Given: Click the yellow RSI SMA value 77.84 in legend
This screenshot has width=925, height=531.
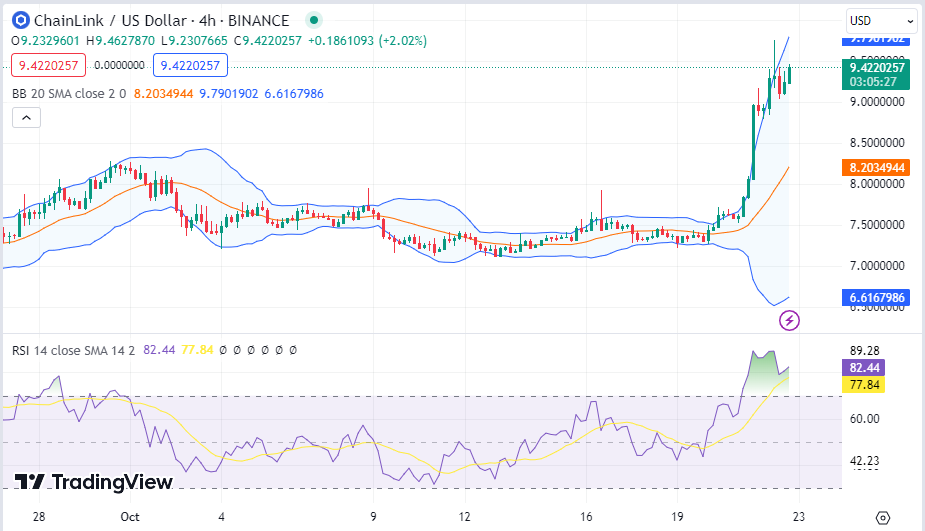Looking at the screenshot, I should pos(197,350).
